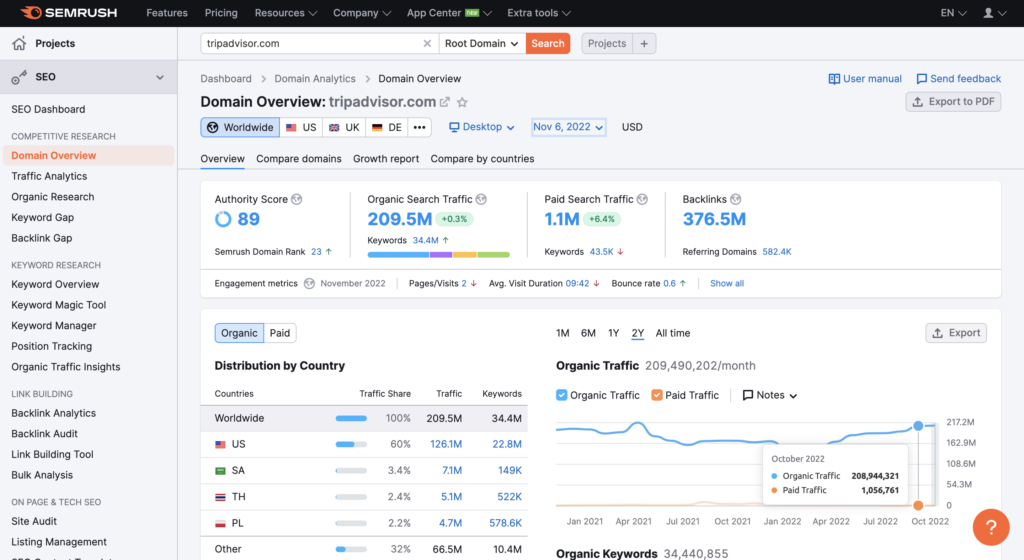Click the more countries ellipsis button
Viewport: 1024px width, 560px height.
click(419, 127)
